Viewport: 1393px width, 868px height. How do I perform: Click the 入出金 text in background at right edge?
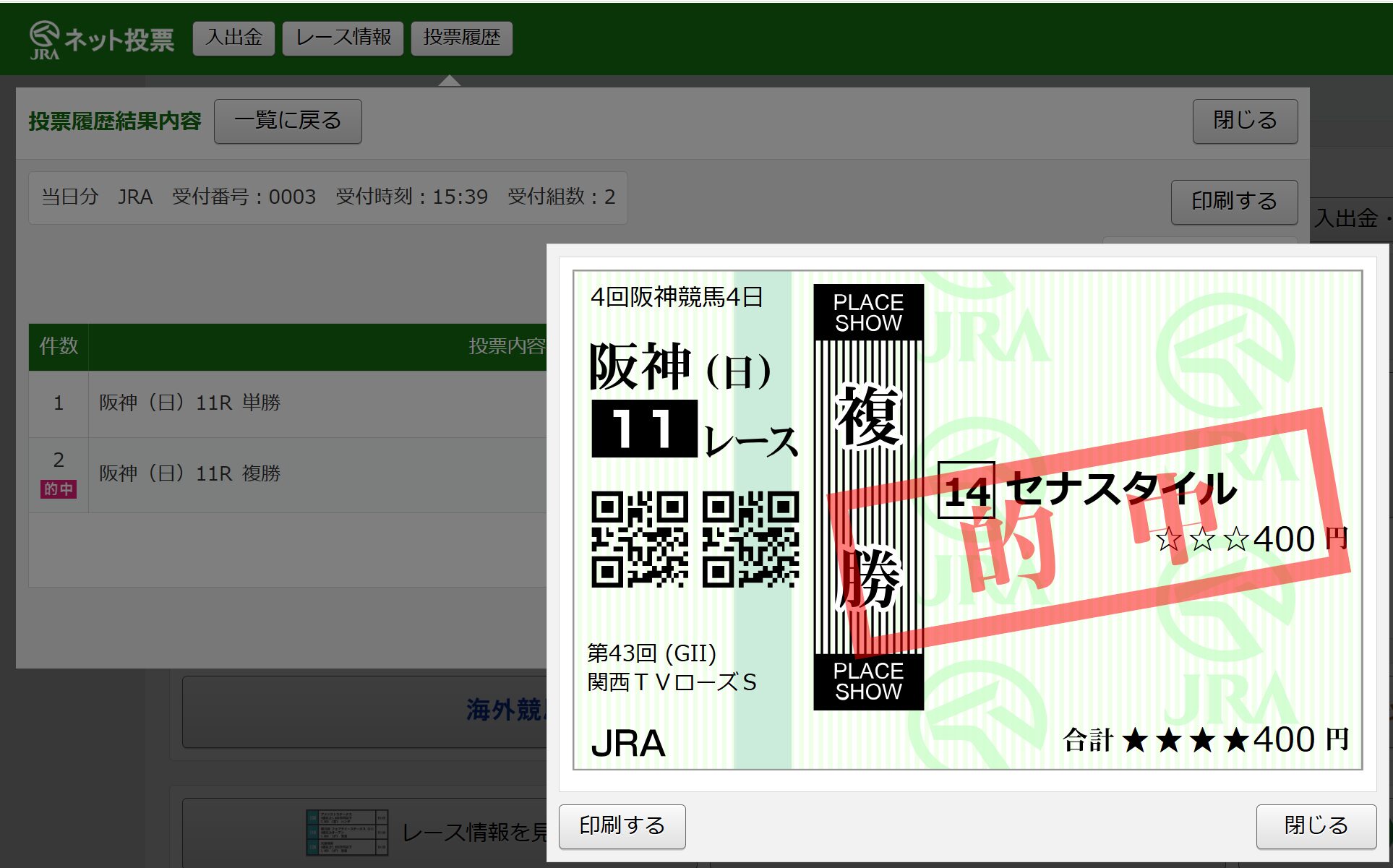coord(1346,218)
